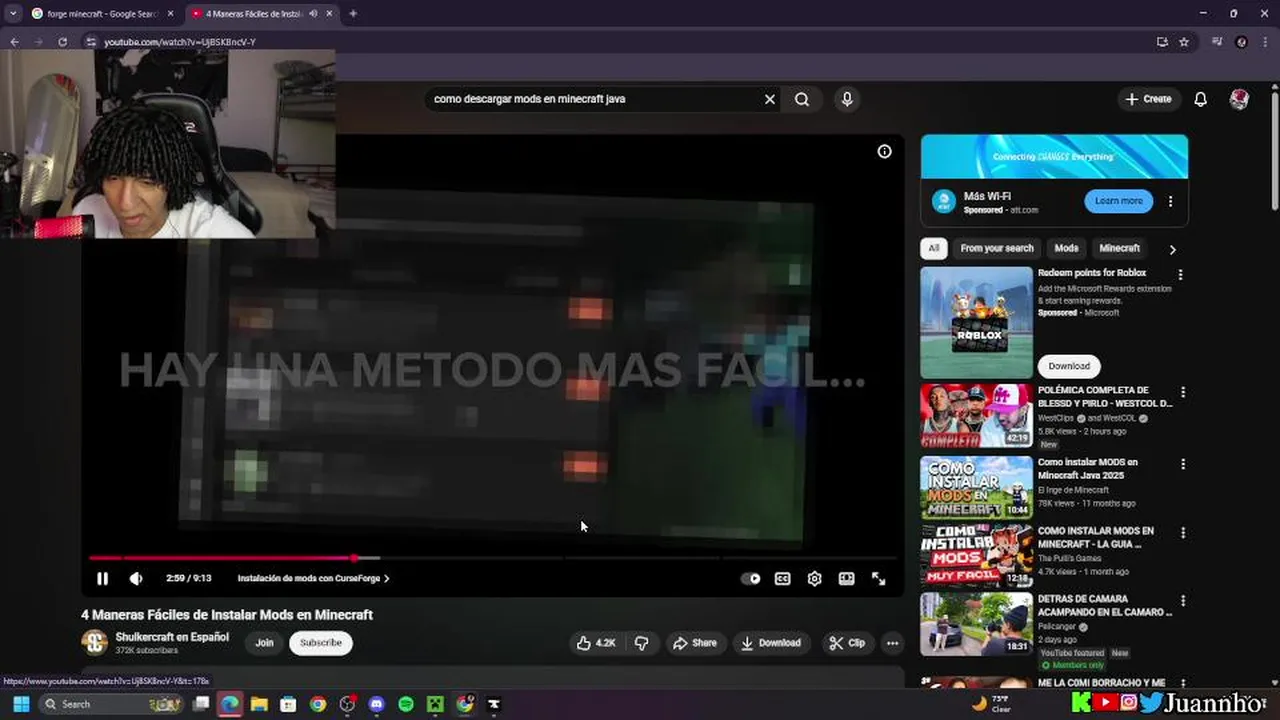This screenshot has height=720, width=1280.
Task: Open options for 'LA GUIA' video
Action: [1182, 532]
